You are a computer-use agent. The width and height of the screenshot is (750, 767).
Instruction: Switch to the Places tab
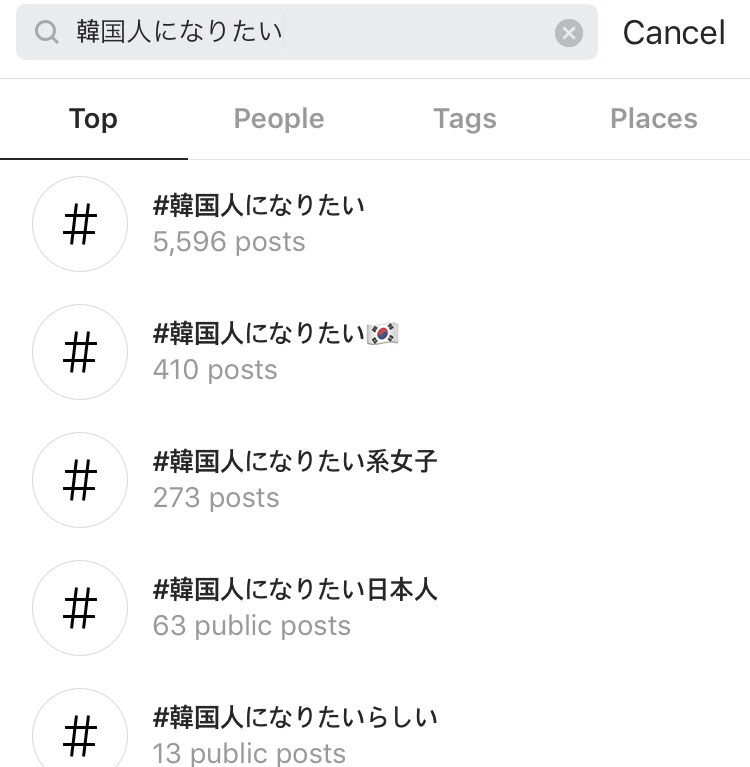point(654,119)
